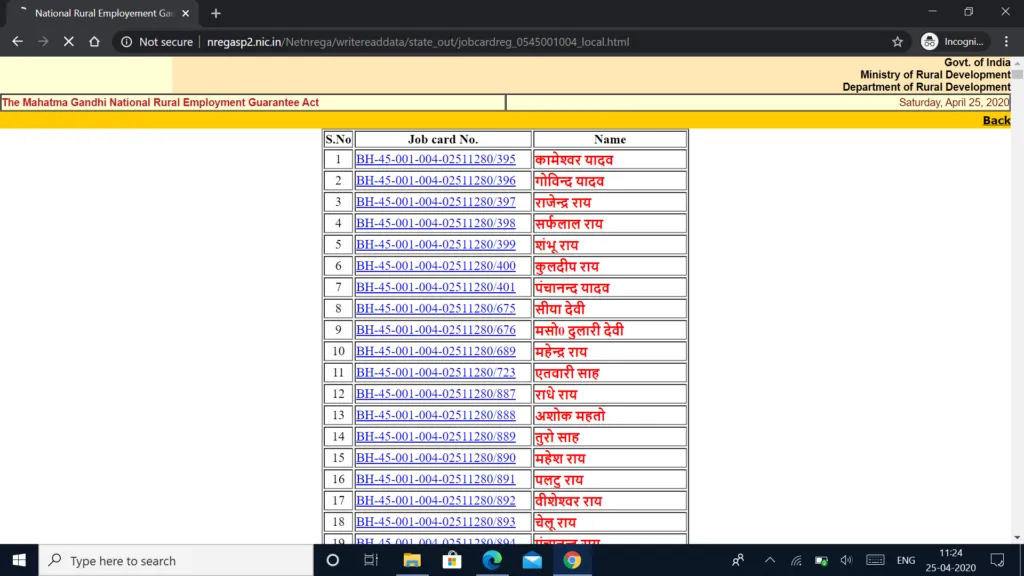Open File Explorer from the taskbar
1024x576 pixels.
(x=412, y=560)
